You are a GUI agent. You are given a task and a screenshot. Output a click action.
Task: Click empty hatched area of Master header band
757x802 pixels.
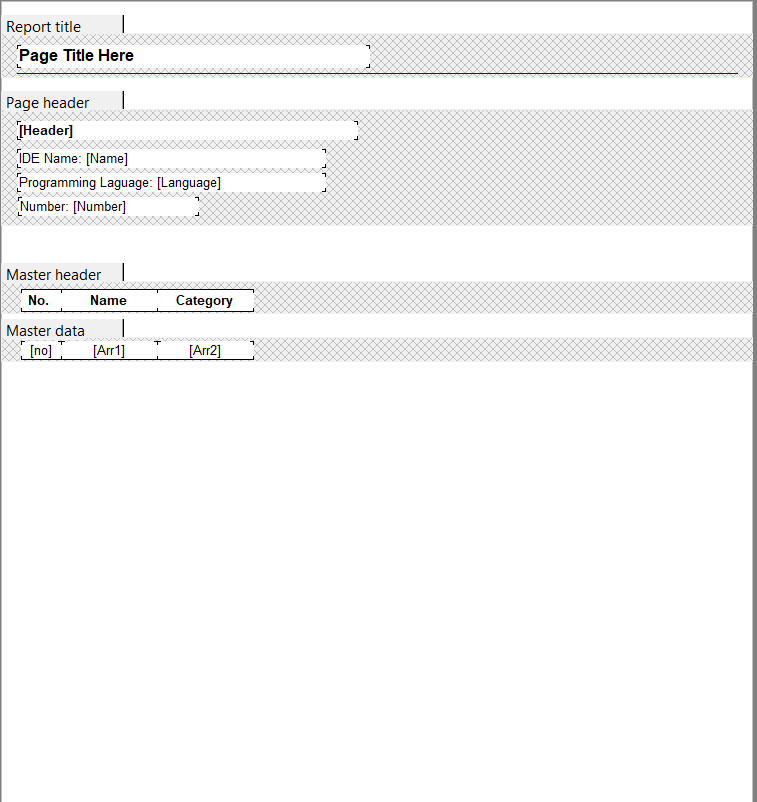point(500,297)
